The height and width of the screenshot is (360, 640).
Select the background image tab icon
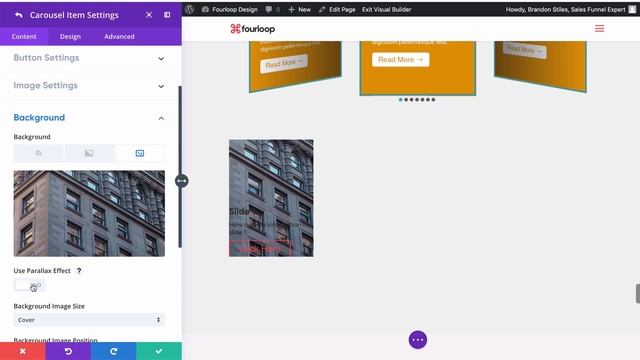click(140, 153)
